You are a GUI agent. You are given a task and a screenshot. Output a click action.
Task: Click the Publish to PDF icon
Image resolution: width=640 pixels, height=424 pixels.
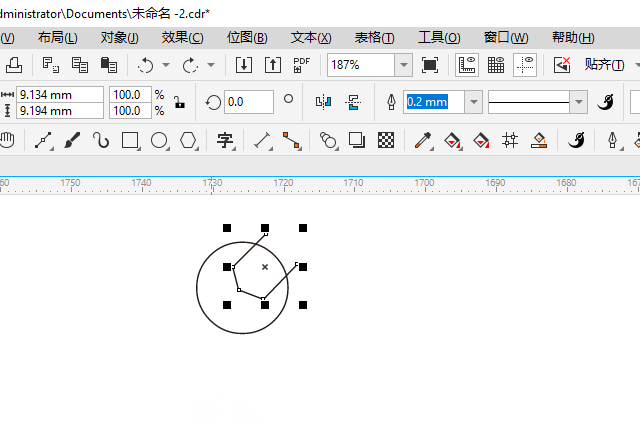coord(302,65)
